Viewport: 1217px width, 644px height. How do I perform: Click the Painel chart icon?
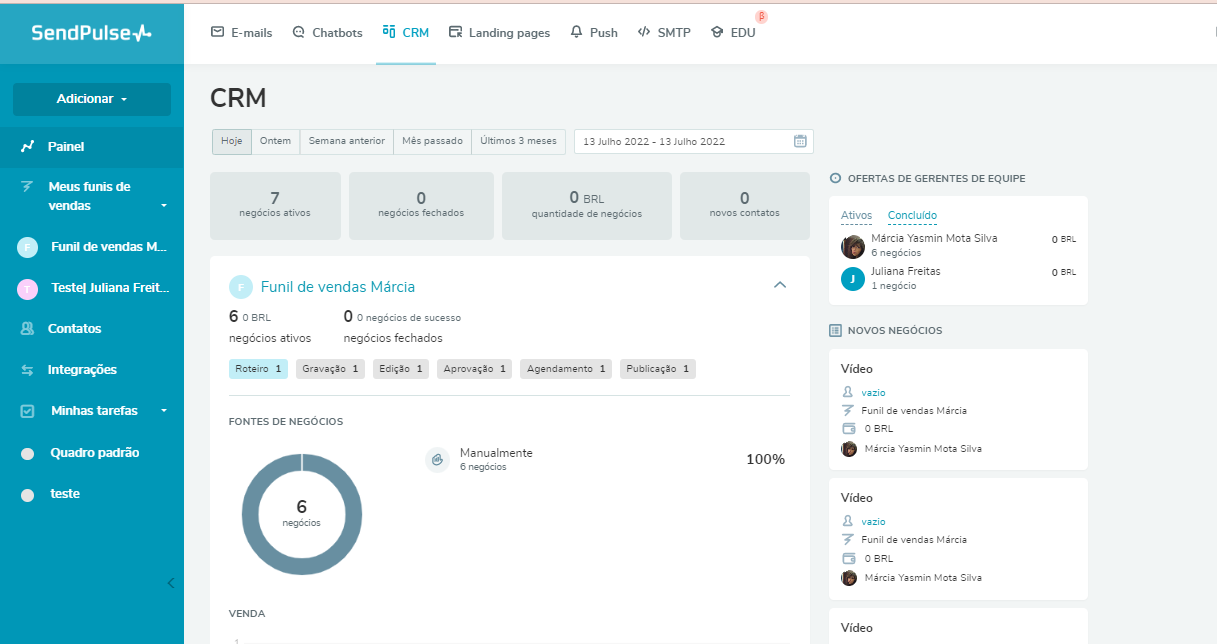pos(28,147)
